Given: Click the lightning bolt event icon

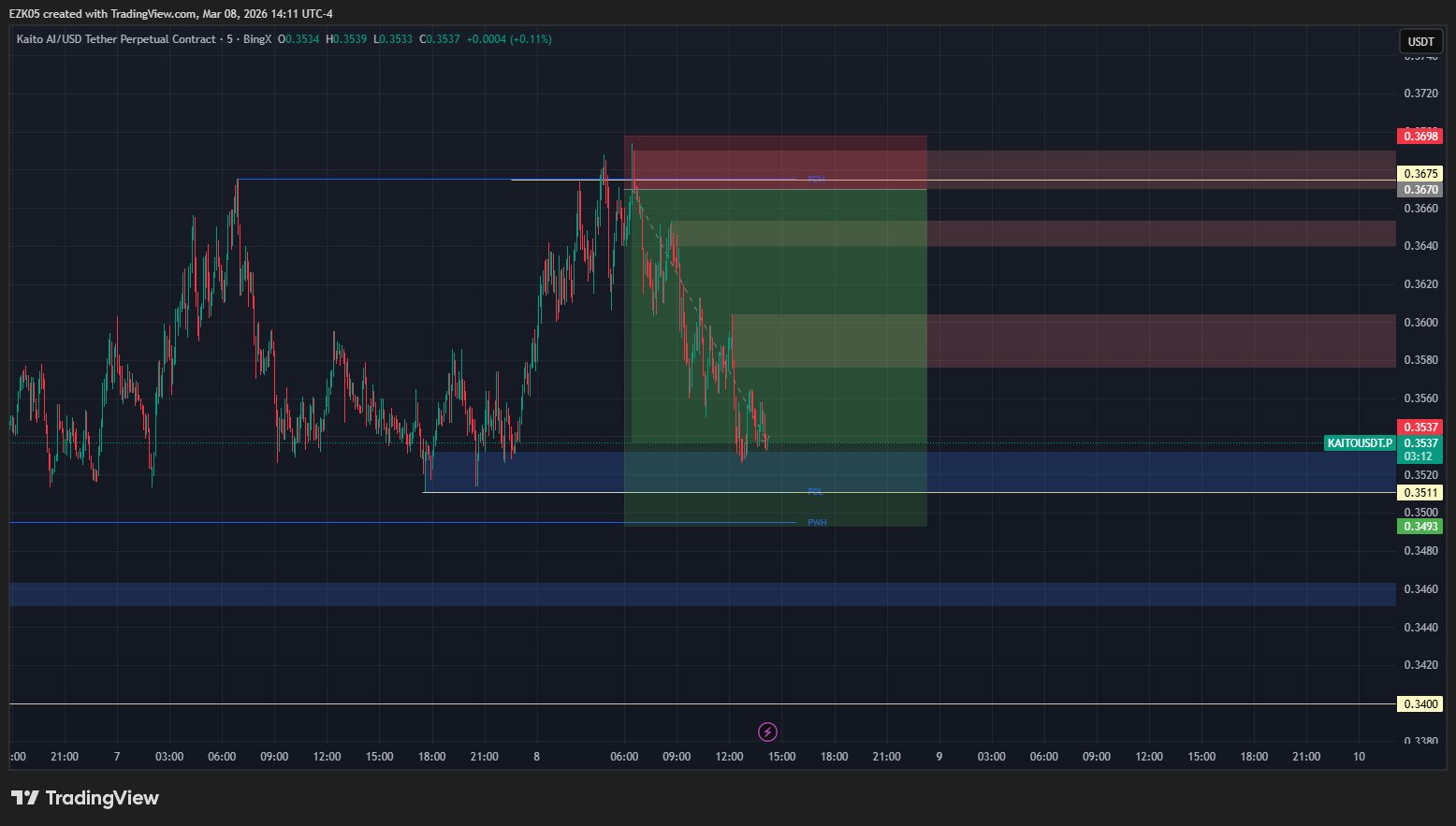Looking at the screenshot, I should (x=767, y=732).
